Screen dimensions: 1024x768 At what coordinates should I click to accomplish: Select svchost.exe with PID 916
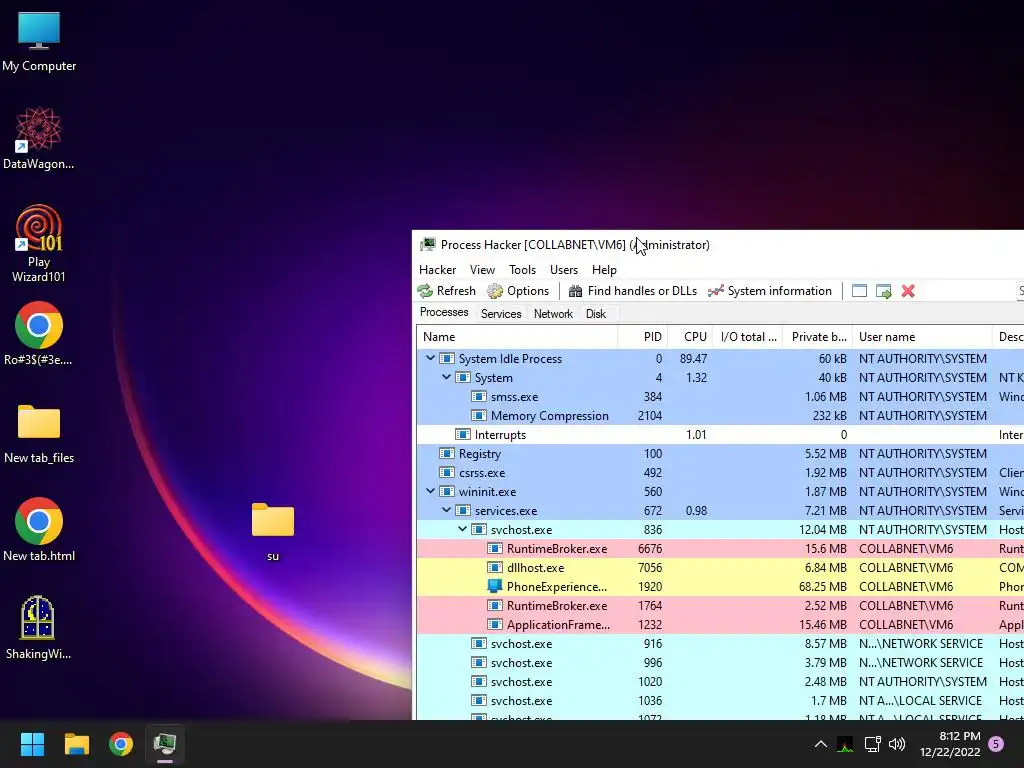coord(720,643)
